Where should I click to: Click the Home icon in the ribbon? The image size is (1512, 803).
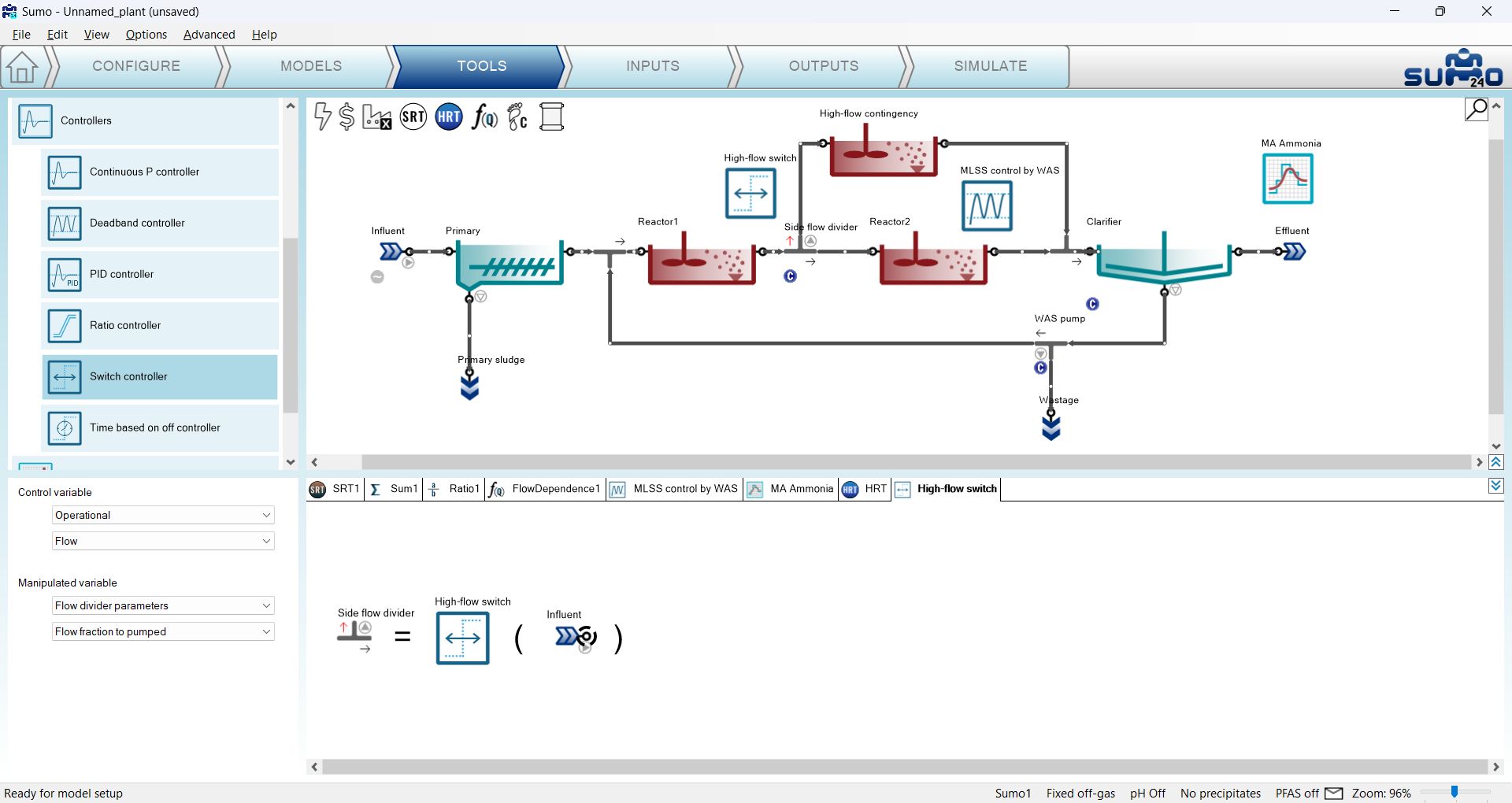(x=22, y=67)
